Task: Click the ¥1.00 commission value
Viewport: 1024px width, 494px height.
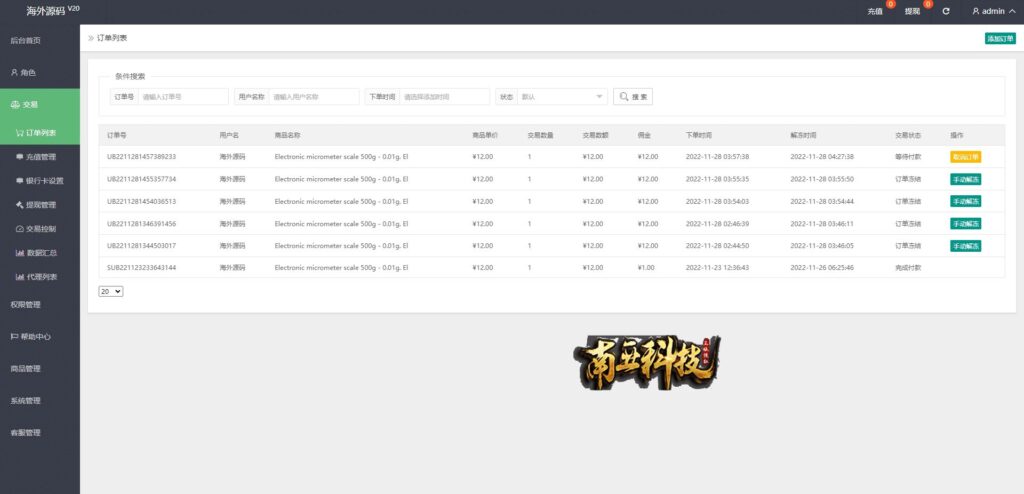Action: pyautogui.click(x=647, y=268)
